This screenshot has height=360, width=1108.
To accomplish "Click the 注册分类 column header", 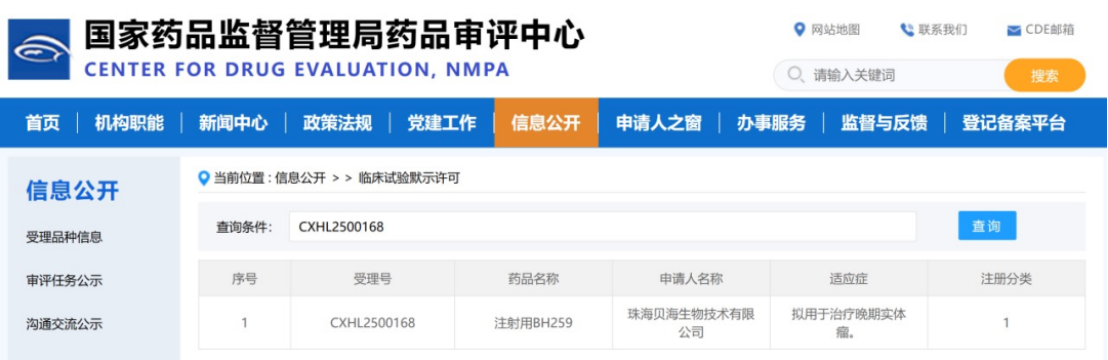I will [1006, 279].
